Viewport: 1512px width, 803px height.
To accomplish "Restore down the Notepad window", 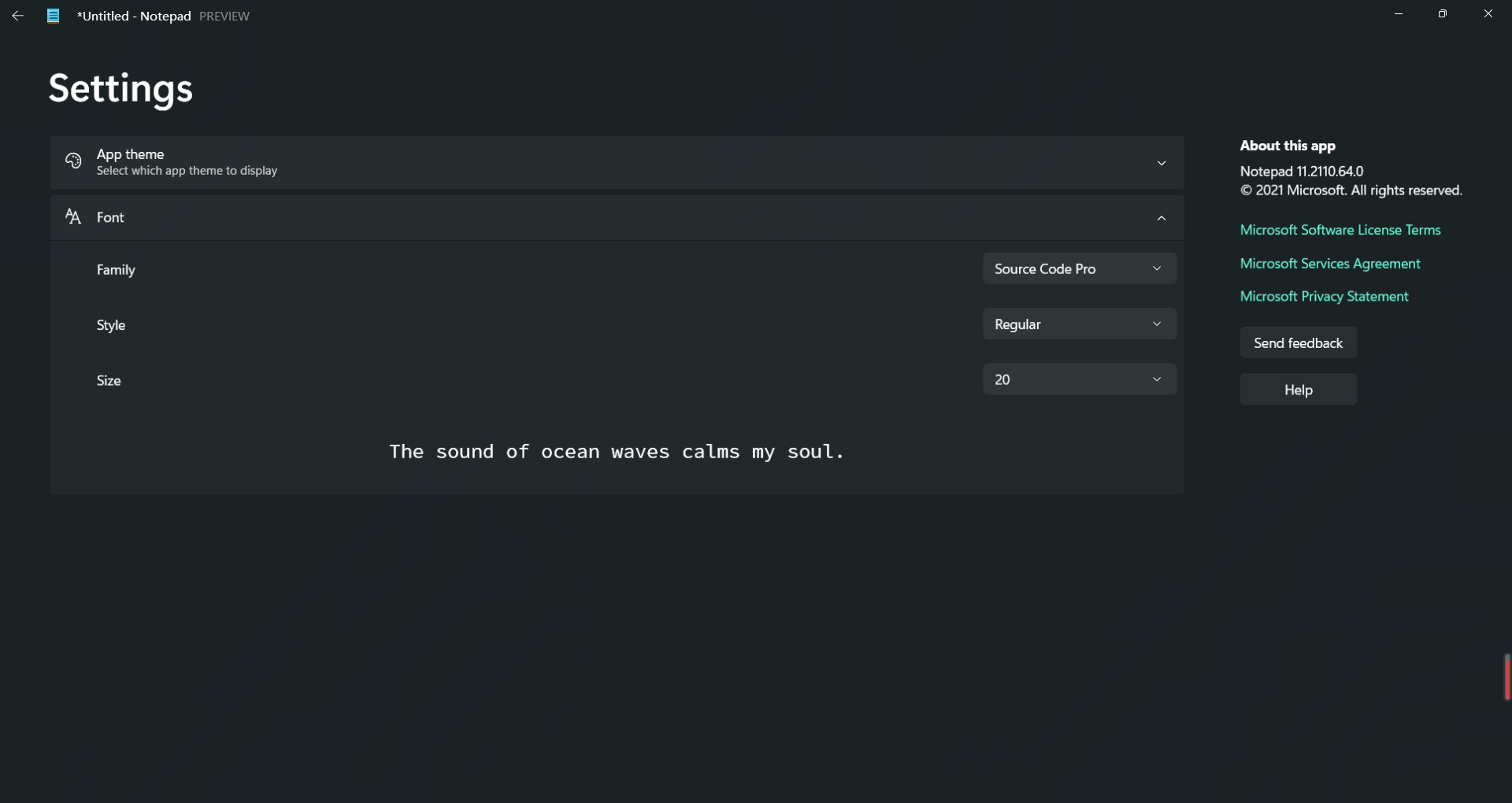I will tap(1443, 14).
